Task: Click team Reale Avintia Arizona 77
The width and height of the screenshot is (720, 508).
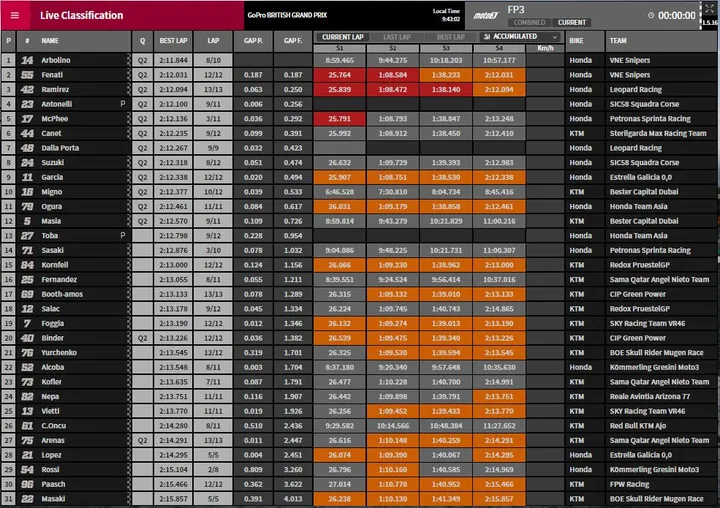Action: 650,396
